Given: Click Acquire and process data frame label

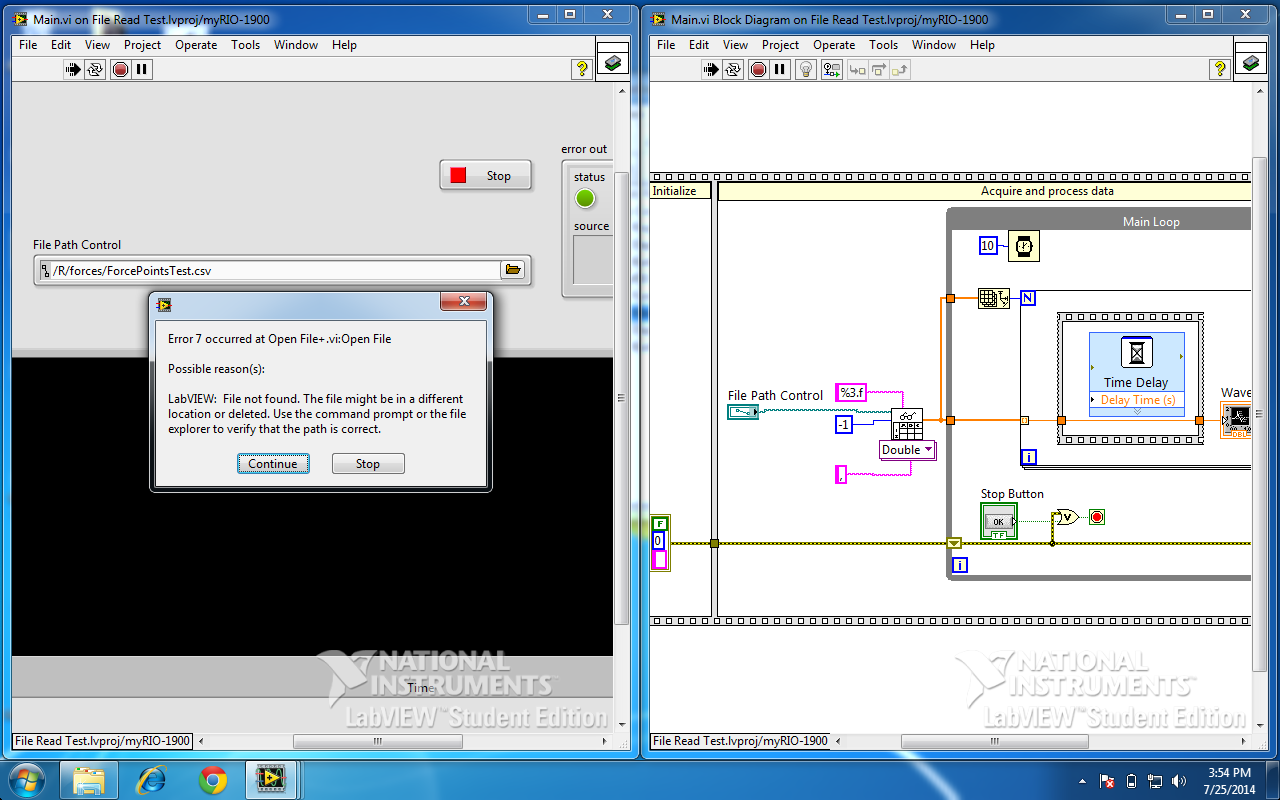Looking at the screenshot, I should [x=1047, y=190].
